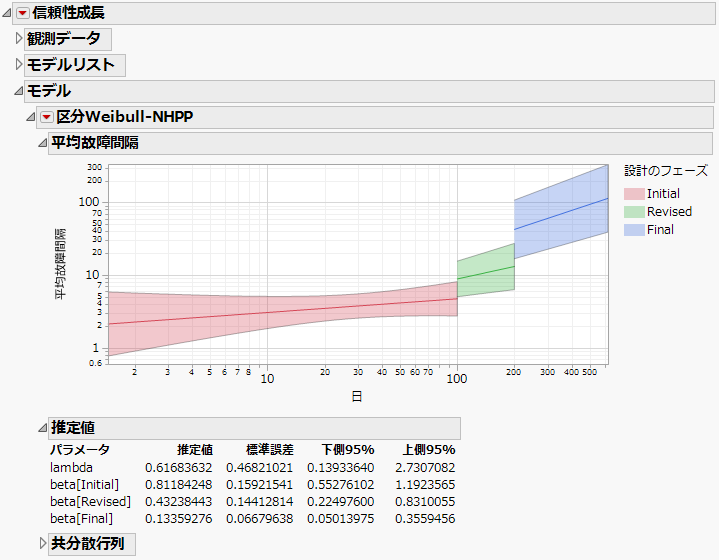Click the 標準誤差 column header
Image resolution: width=719 pixels, height=560 pixels.
click(270, 449)
